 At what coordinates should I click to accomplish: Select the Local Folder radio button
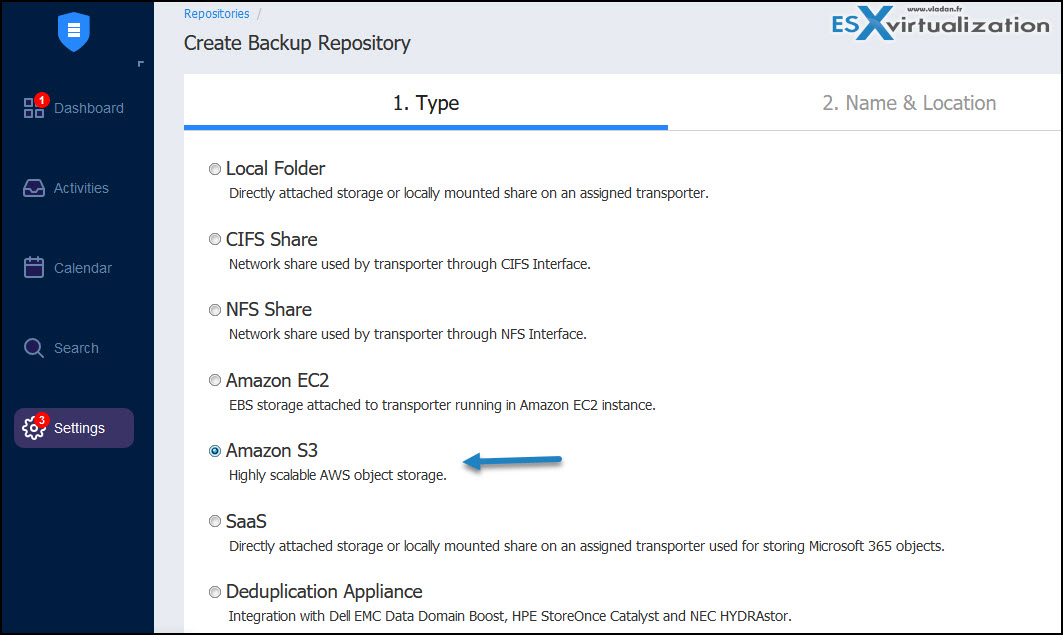point(215,169)
